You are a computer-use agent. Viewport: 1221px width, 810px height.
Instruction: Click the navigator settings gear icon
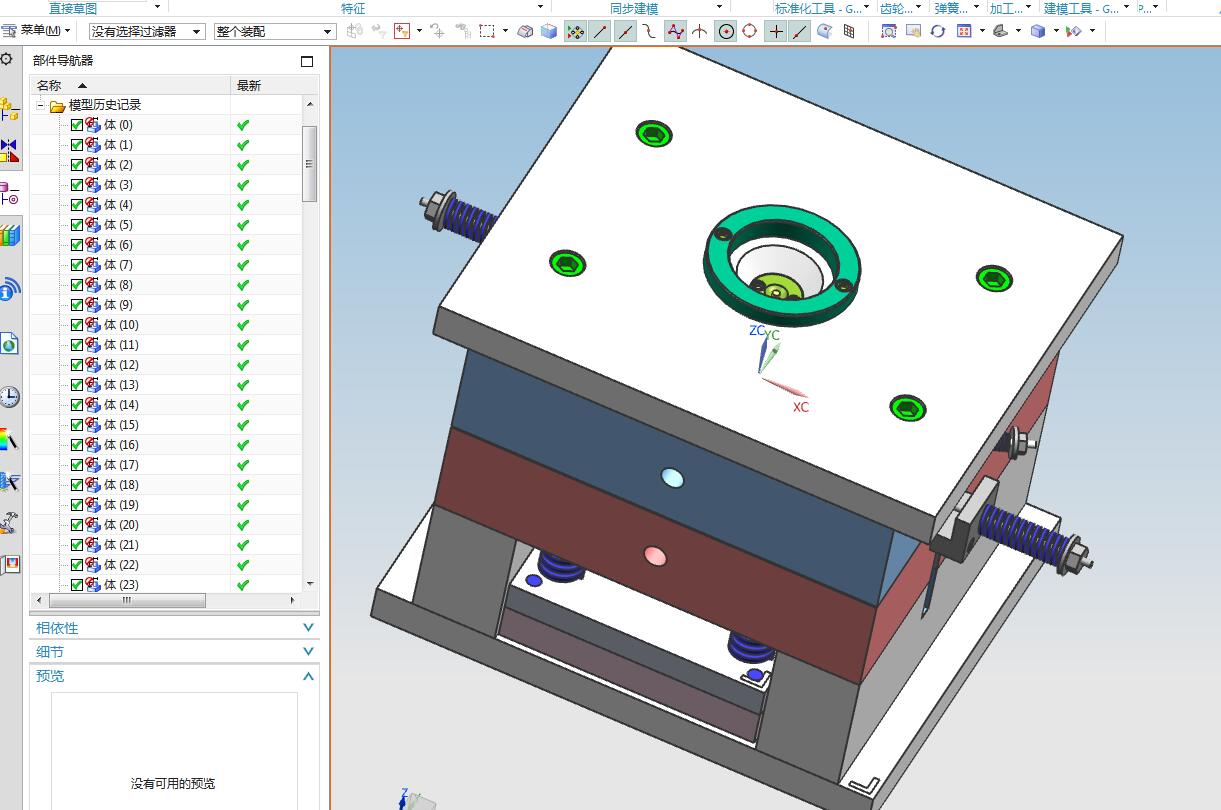(x=7, y=60)
